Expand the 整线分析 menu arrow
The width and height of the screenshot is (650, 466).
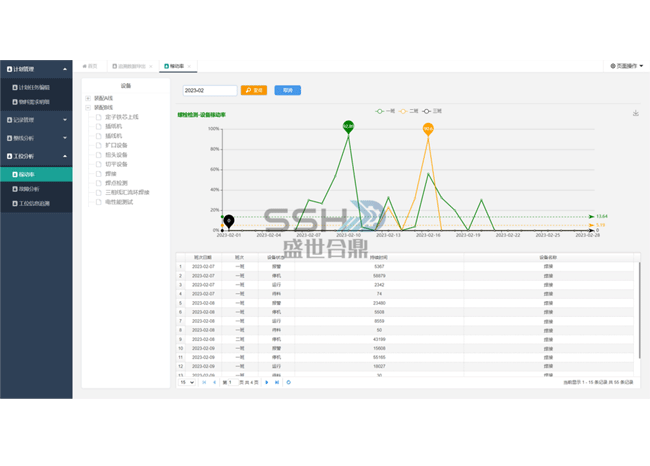pos(65,138)
